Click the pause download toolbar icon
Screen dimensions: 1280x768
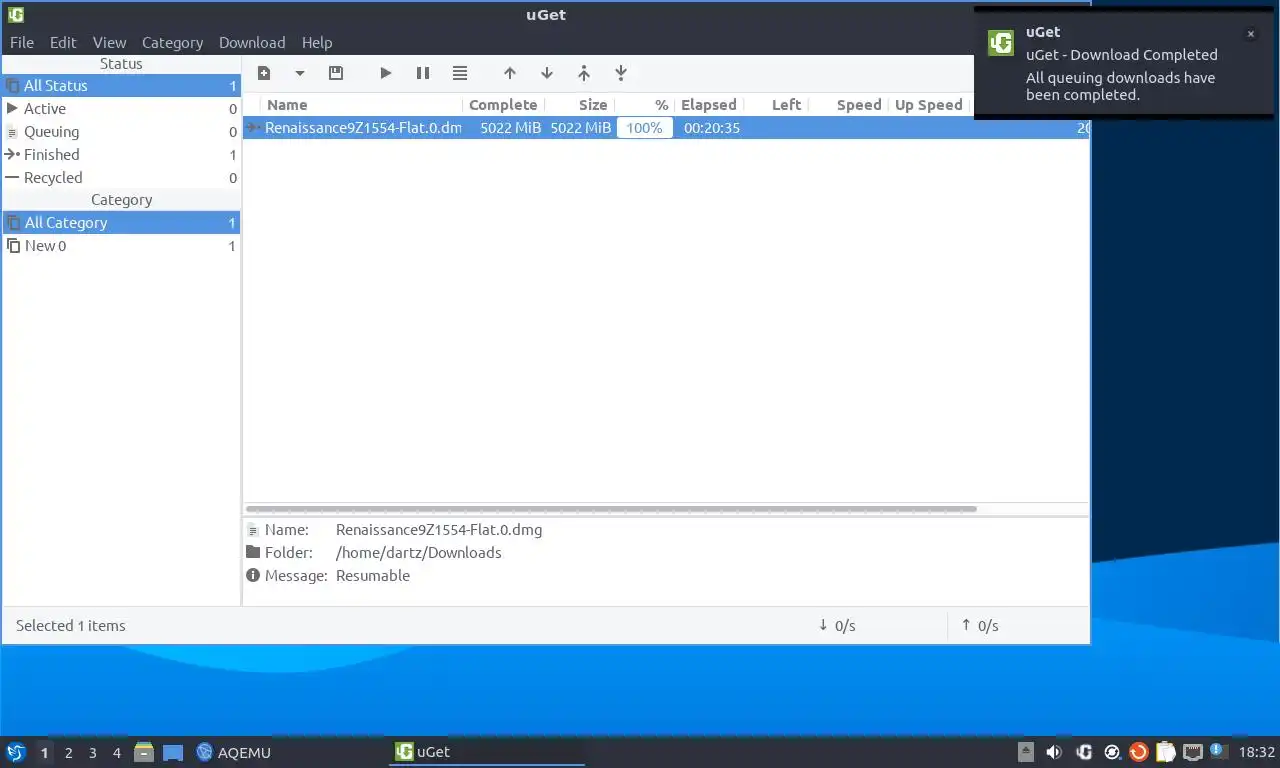point(423,73)
